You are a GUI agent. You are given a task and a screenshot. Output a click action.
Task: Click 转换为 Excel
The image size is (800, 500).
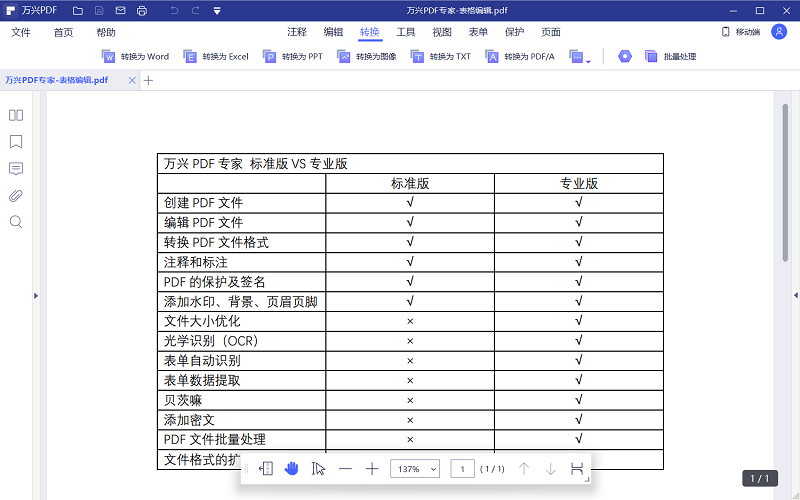216,57
